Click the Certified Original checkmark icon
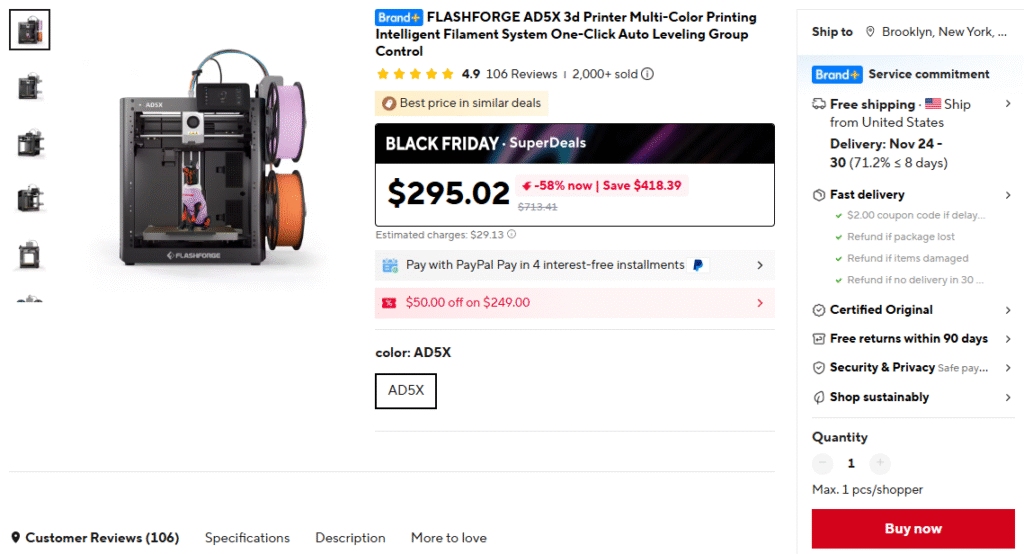 tap(819, 310)
